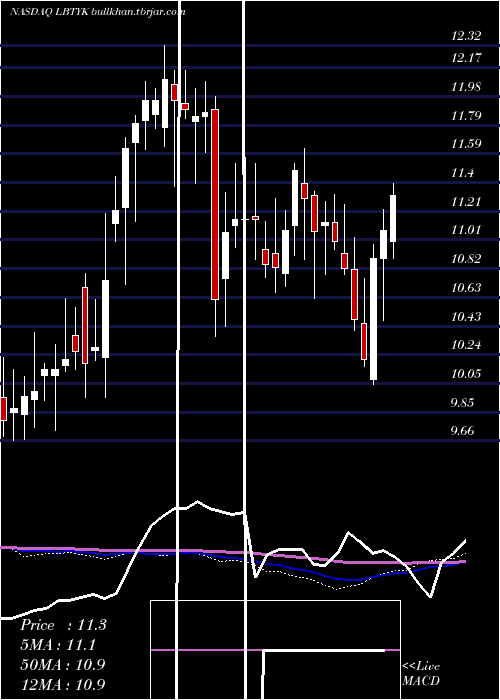Click the 9.85 price axis label
Screen dimensions: 500x700
(462, 403)
